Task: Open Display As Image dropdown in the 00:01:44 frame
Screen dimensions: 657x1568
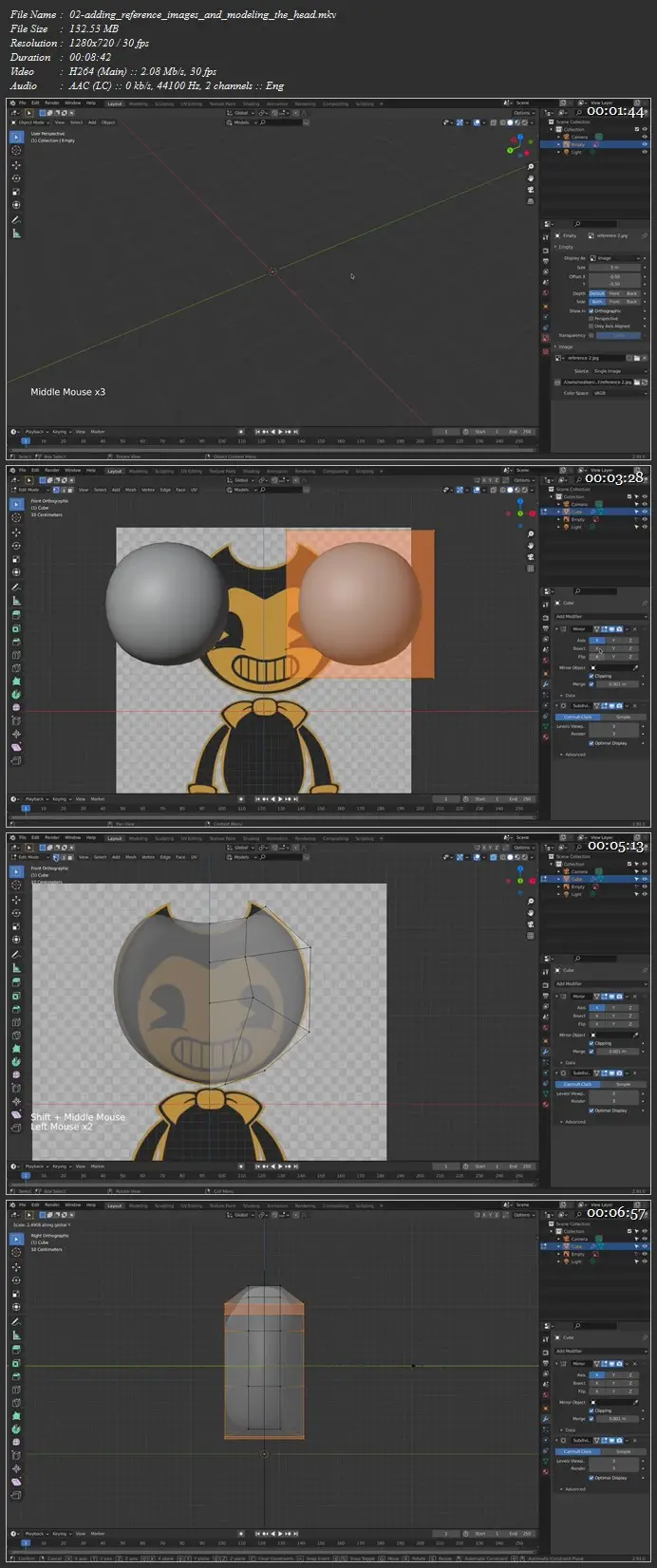Action: pos(615,258)
